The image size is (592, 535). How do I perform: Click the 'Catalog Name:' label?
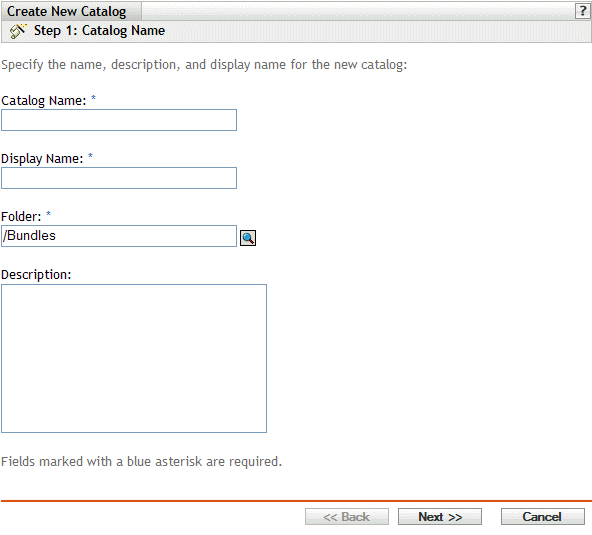click(44, 101)
